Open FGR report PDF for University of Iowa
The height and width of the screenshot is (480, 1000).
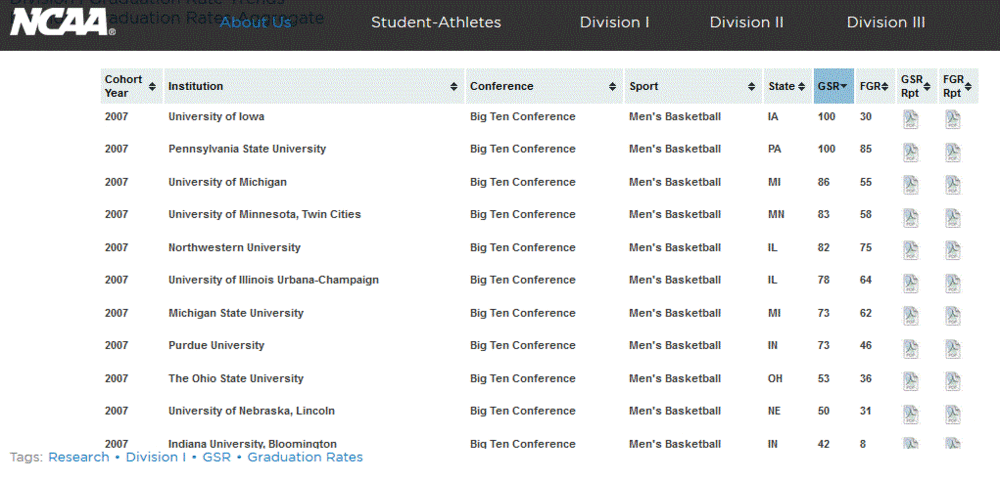click(x=953, y=120)
